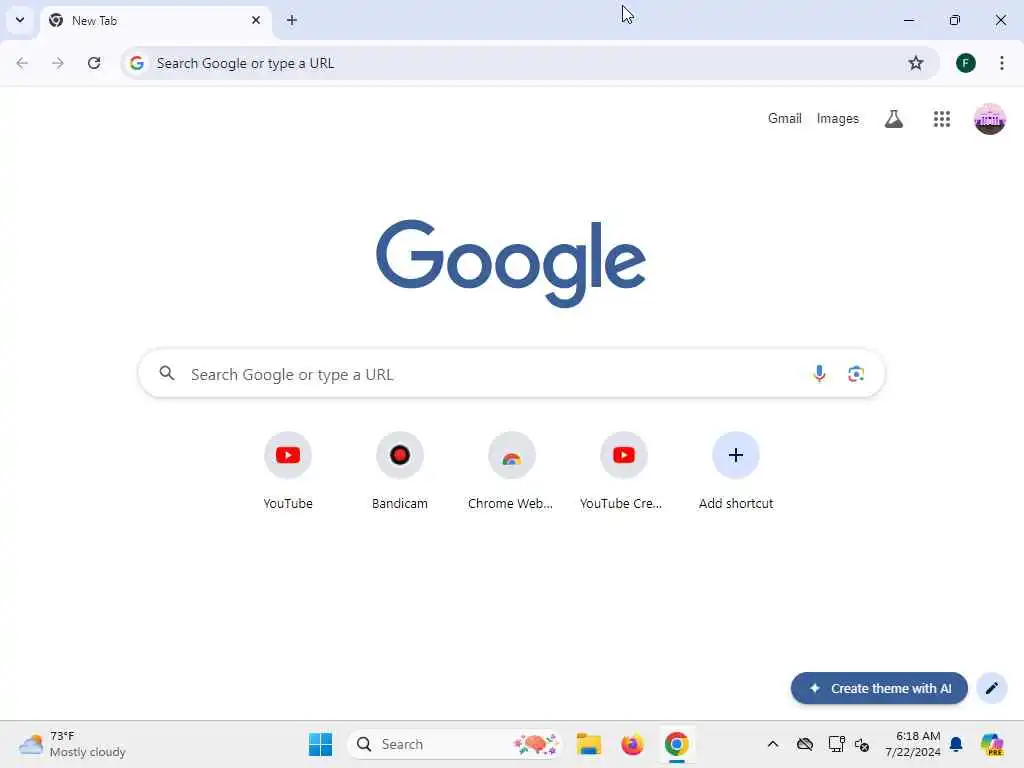Expand hidden system tray icons
Viewport: 1024px width, 768px height.
[773, 744]
